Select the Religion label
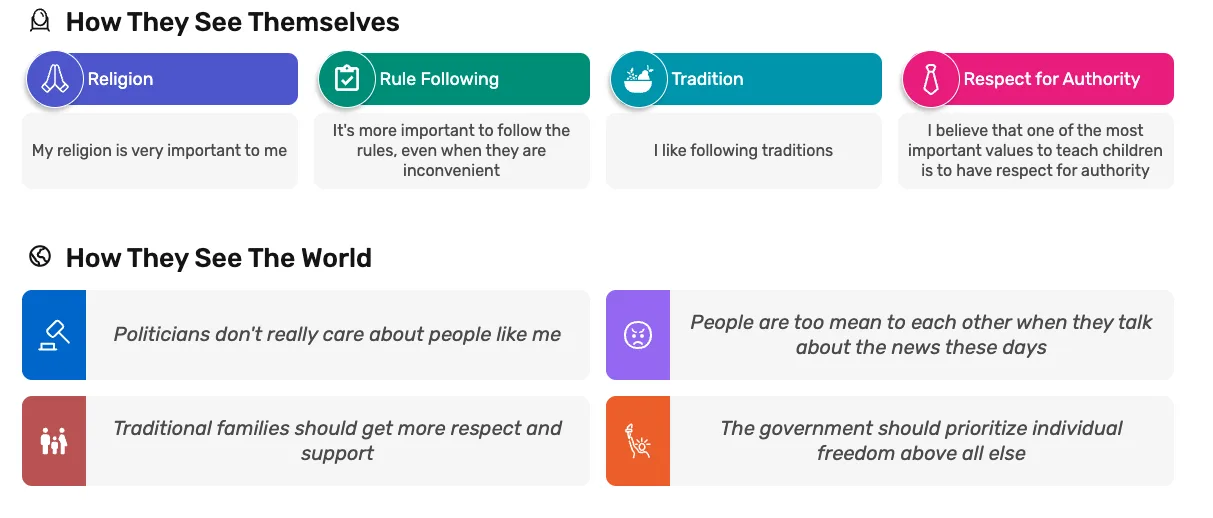This screenshot has height=518, width=1213. pyautogui.click(x=121, y=79)
